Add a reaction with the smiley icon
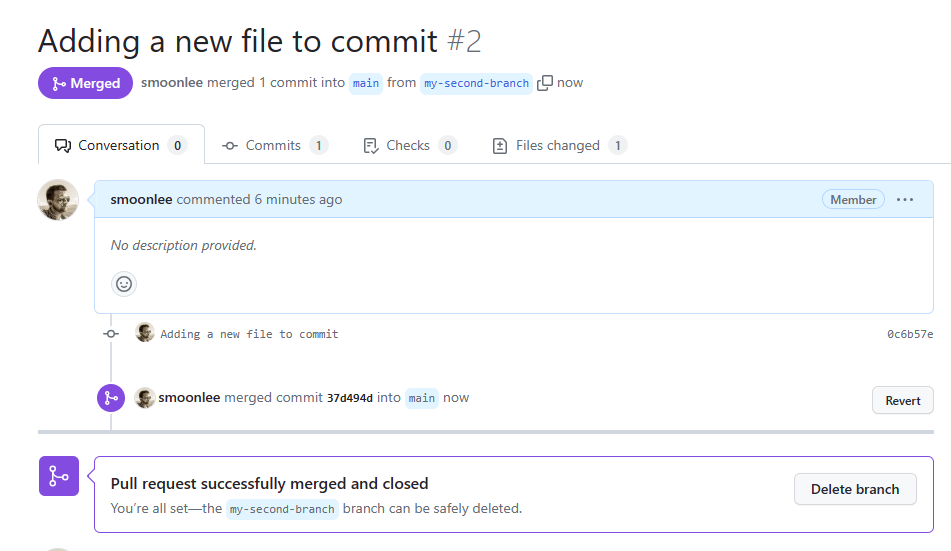 tap(124, 284)
